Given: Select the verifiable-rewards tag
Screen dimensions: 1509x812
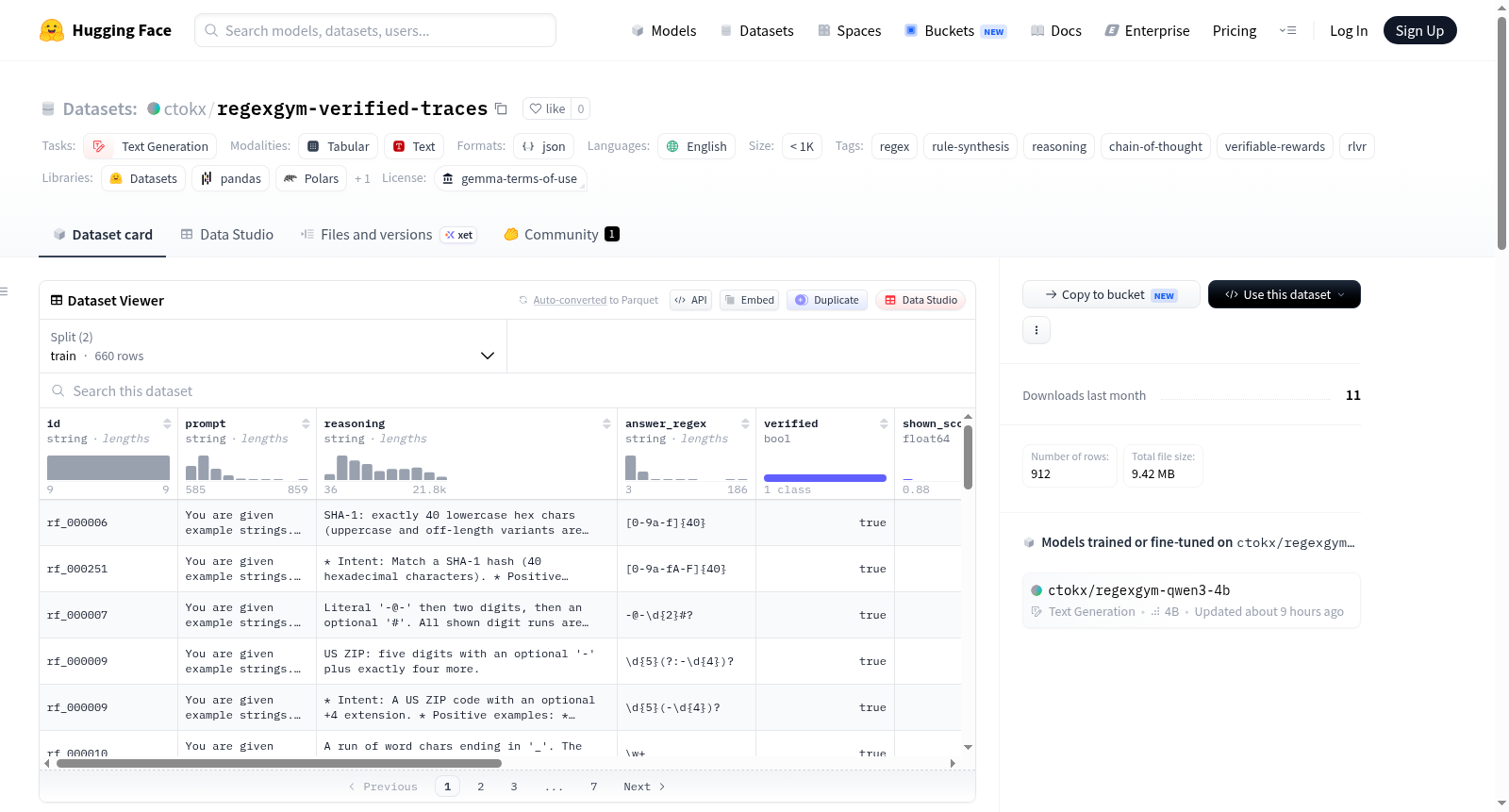Looking at the screenshot, I should pos(1275,146).
